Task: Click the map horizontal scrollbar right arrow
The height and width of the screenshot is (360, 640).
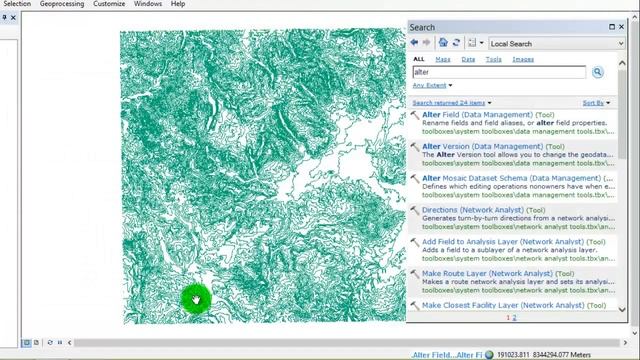Action: 625,342
